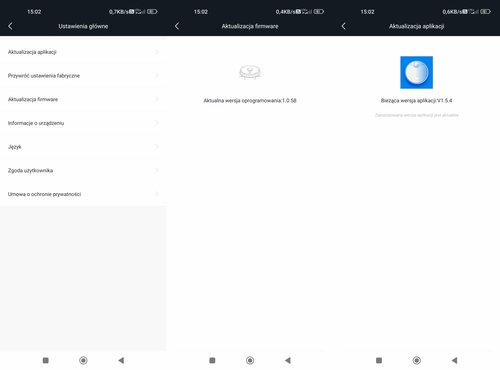Tap back arrow on Aktualizacja firmware screen
Image resolution: width=500 pixels, height=370 pixels.
click(x=177, y=26)
